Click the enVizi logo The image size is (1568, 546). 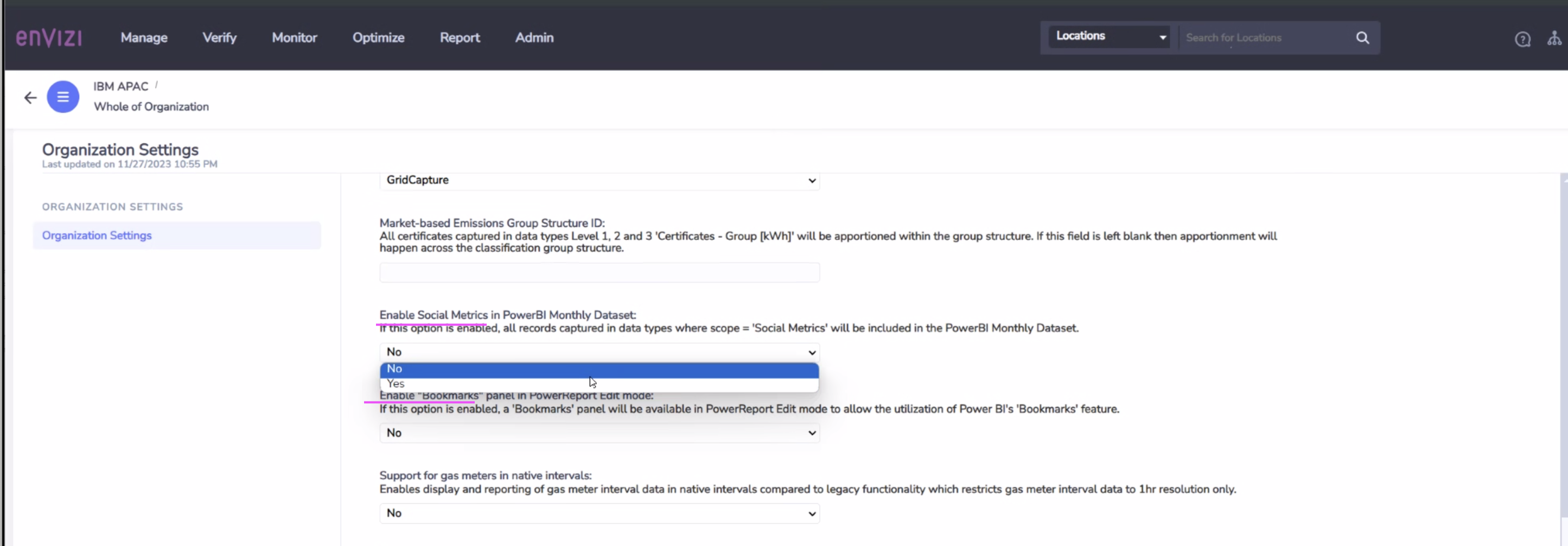(49, 37)
